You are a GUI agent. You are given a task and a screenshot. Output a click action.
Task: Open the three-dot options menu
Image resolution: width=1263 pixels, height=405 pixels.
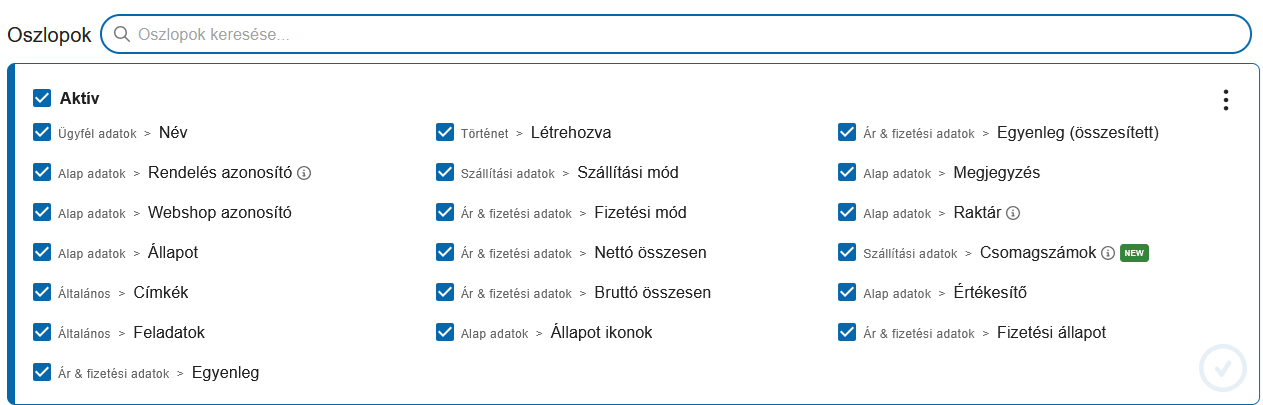[x=1225, y=100]
